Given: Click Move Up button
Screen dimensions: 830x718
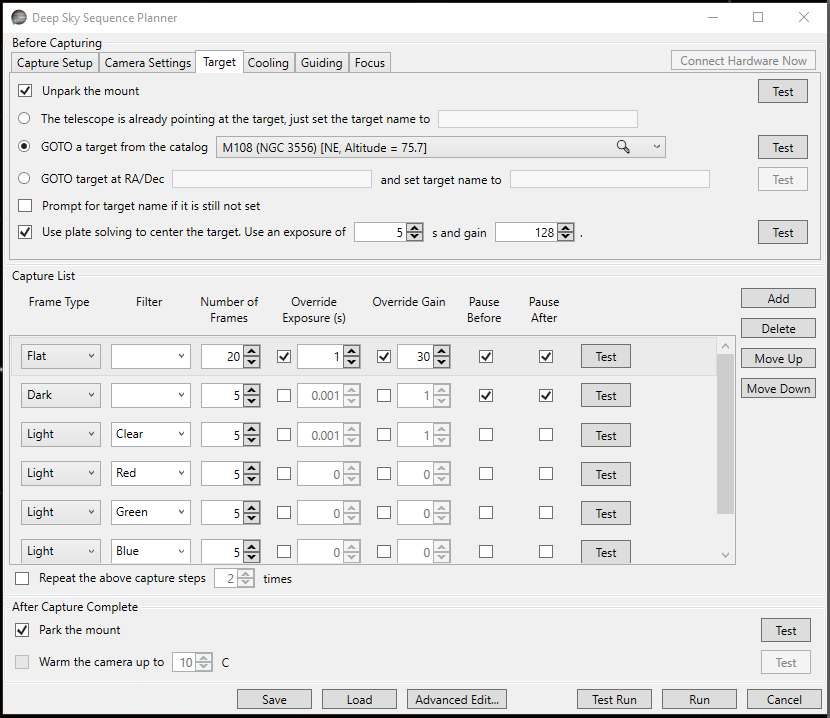Looking at the screenshot, I should (x=778, y=358).
